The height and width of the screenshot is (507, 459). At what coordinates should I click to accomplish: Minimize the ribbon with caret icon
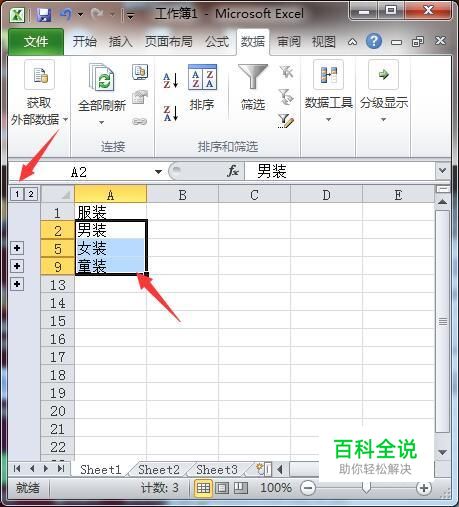coord(352,42)
